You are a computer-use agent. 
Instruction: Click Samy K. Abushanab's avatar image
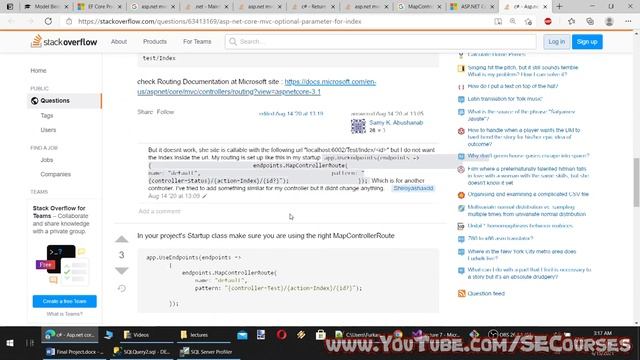(x=358, y=126)
